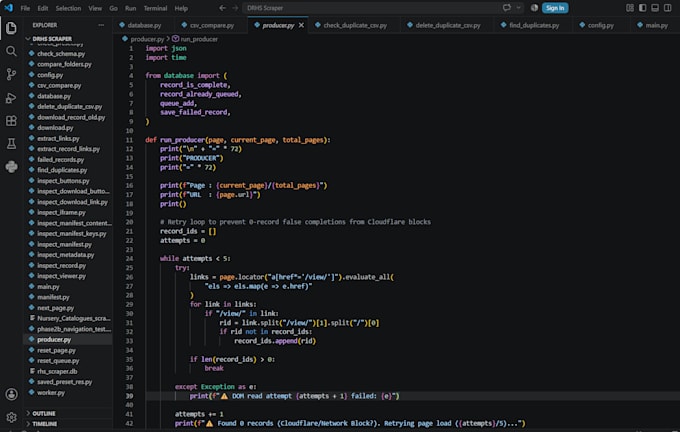Go back with the navigation arrow
Screen dimensions: 680x432
[x=222, y=8]
